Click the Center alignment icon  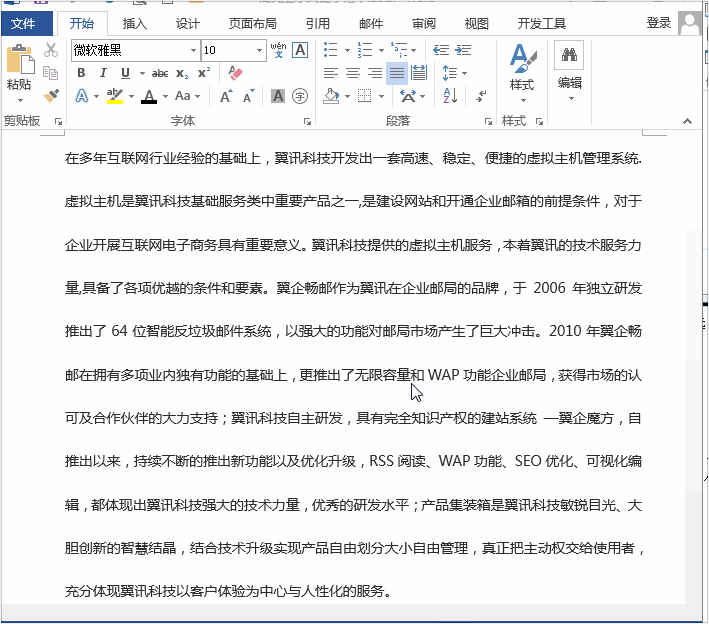click(352, 73)
